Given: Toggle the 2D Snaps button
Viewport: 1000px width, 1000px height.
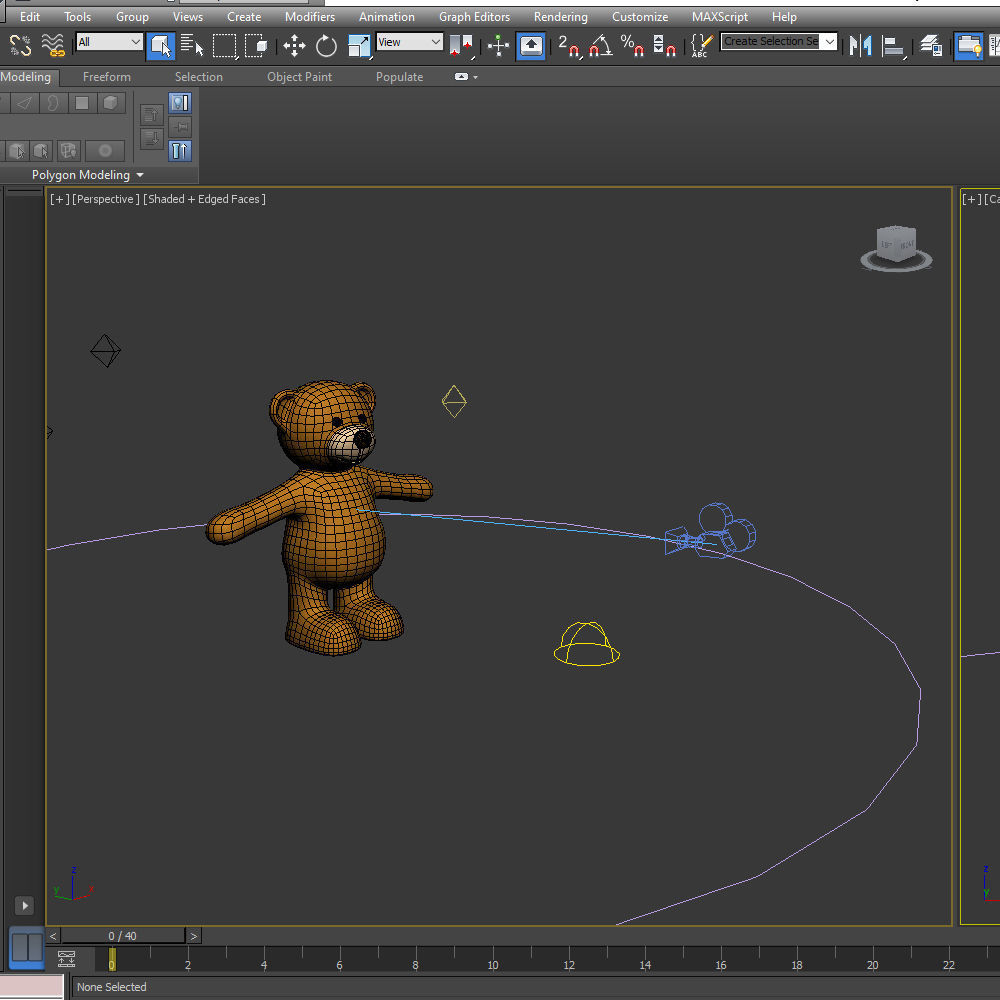Looking at the screenshot, I should tap(568, 45).
